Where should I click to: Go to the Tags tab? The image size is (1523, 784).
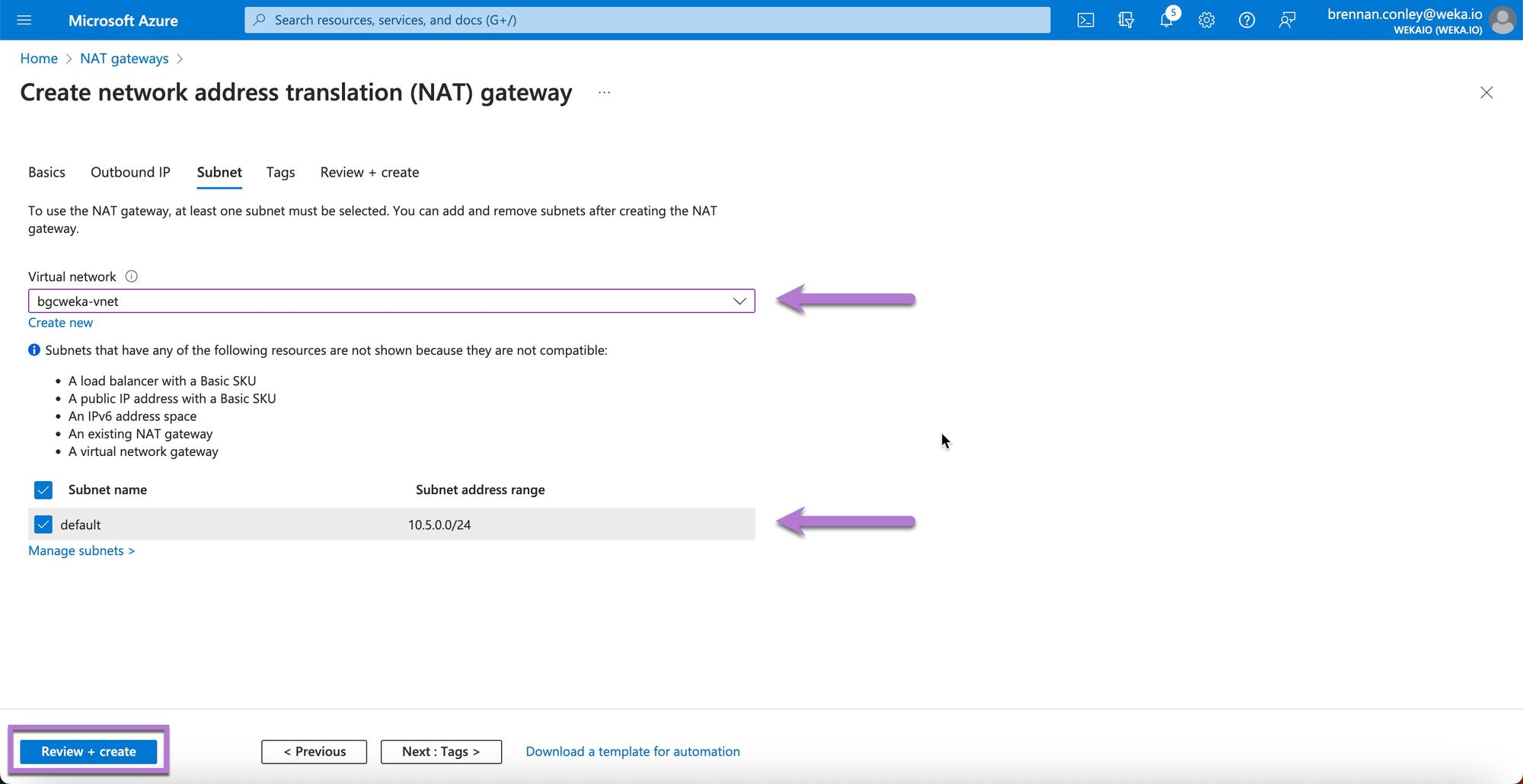[280, 172]
